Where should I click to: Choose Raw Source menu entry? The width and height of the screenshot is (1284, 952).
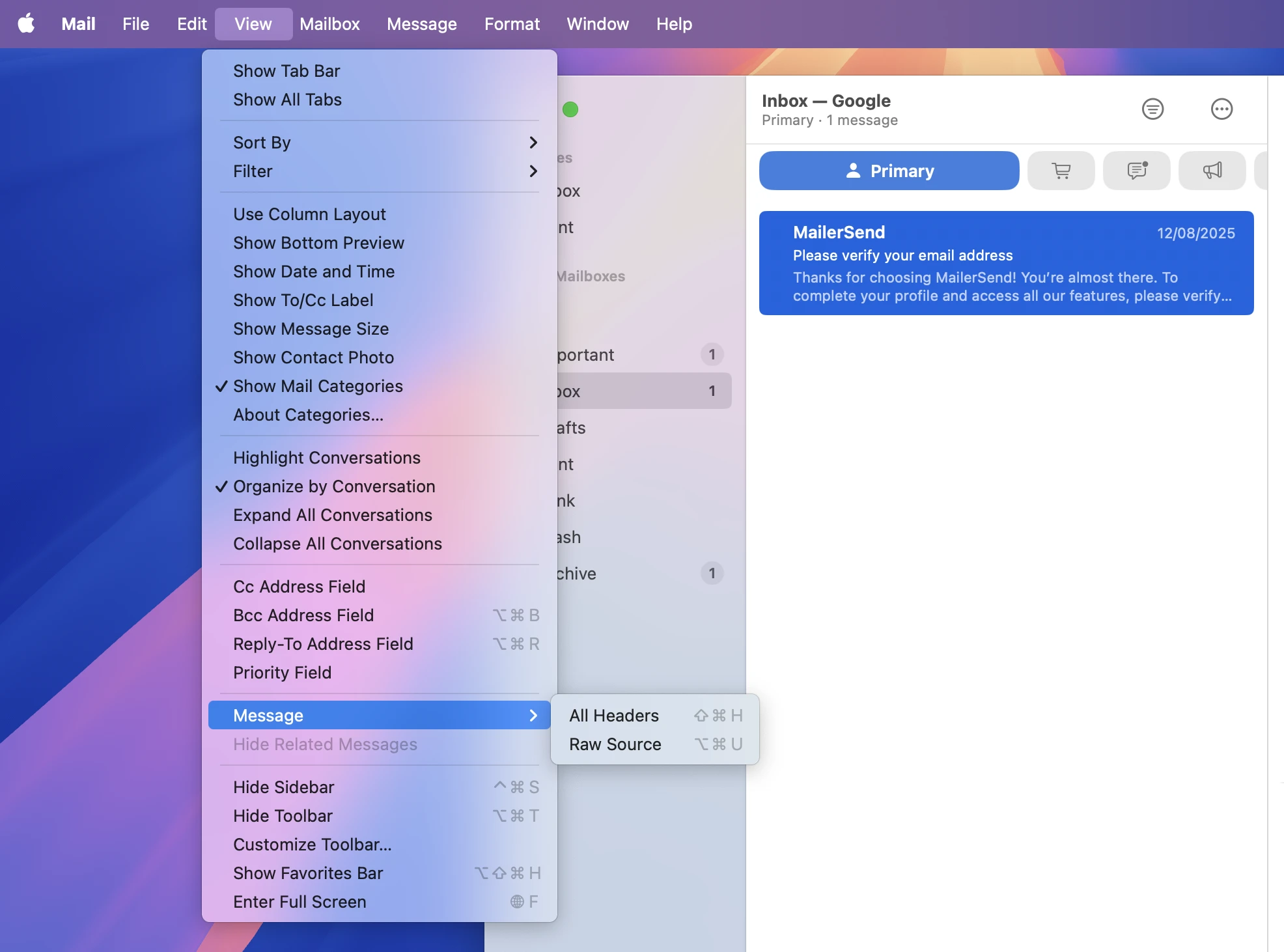tap(615, 744)
